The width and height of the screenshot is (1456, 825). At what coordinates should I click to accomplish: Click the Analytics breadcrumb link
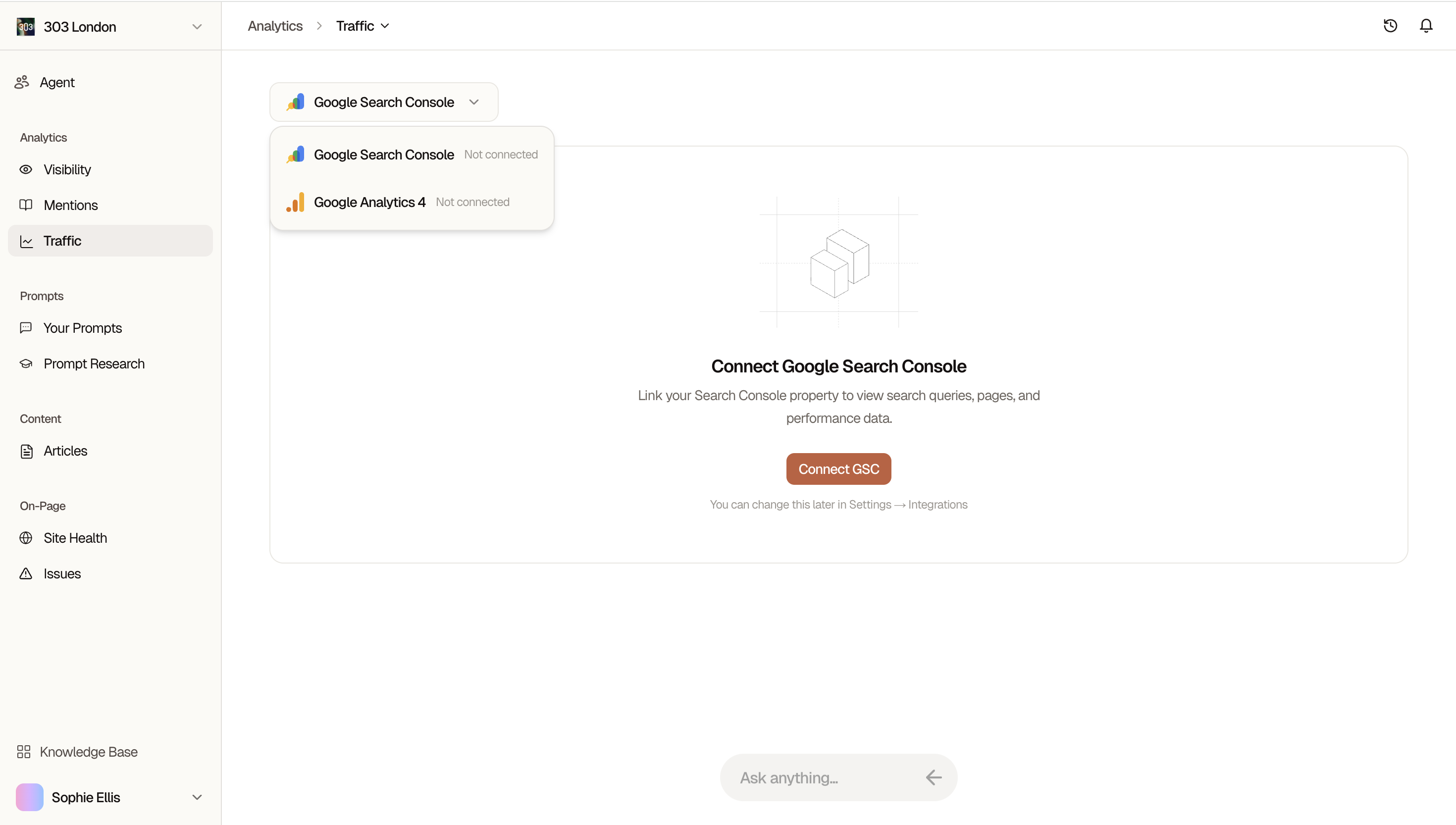pyautogui.click(x=275, y=26)
